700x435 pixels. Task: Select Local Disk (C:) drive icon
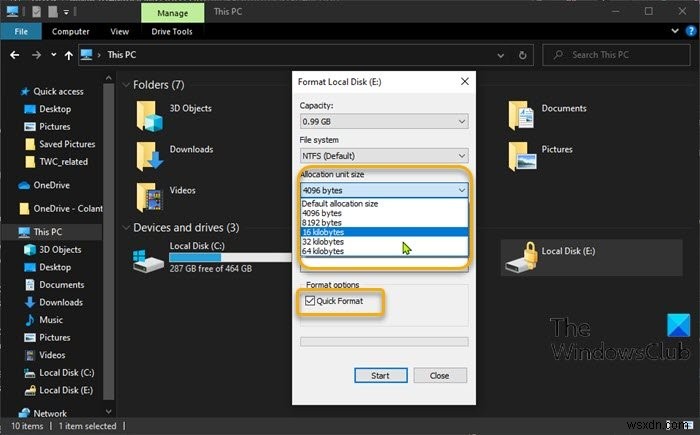click(148, 261)
